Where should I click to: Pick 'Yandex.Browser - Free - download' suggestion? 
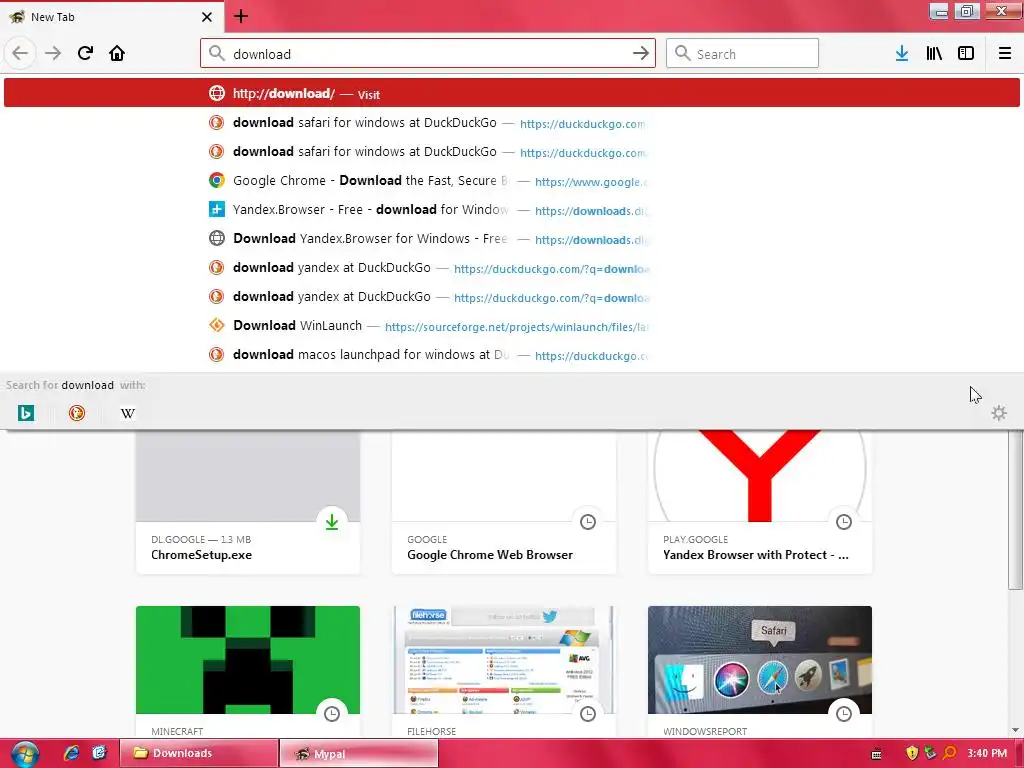point(511,210)
